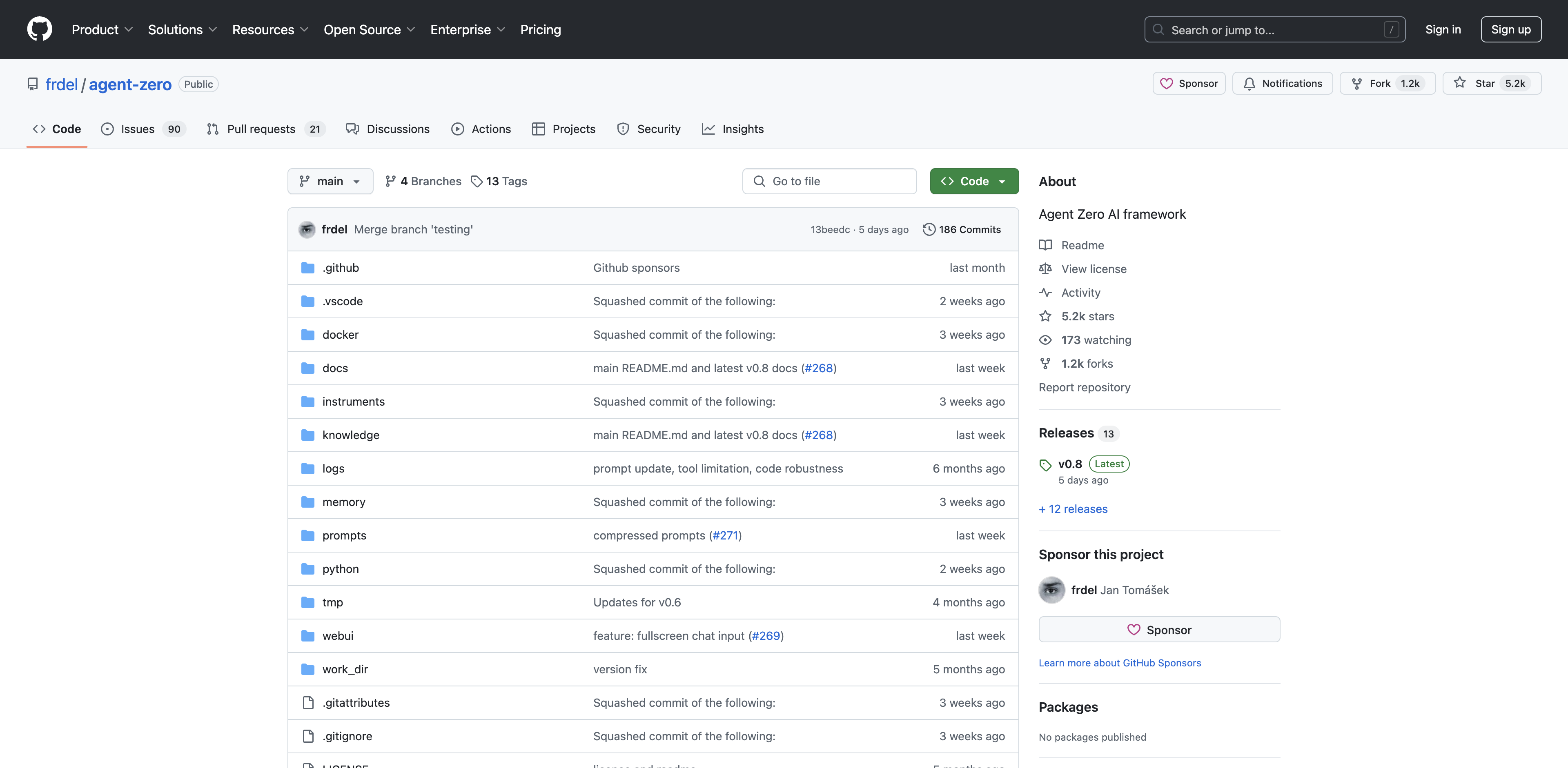Image resolution: width=1568 pixels, height=768 pixels.
Task: View the 4 Branches link
Action: pyautogui.click(x=423, y=181)
